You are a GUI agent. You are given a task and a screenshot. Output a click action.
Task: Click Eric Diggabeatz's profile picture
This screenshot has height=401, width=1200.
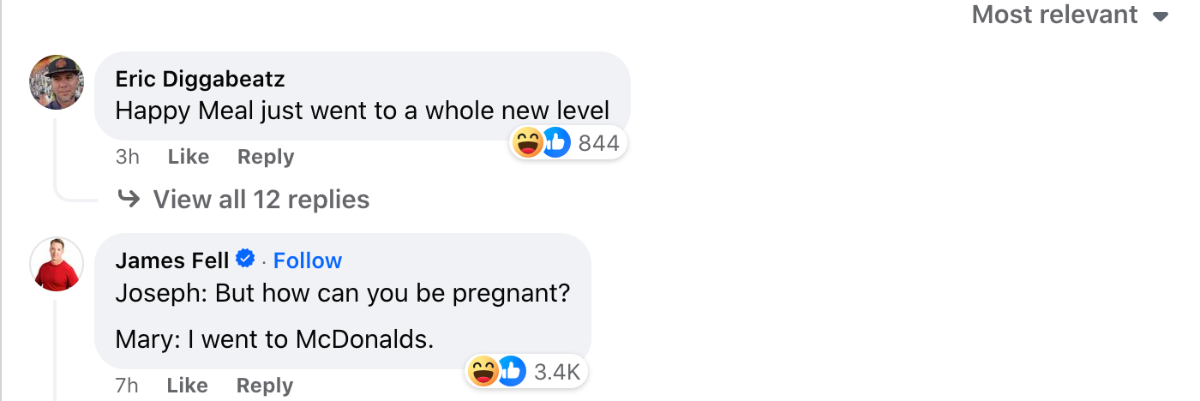[56, 82]
